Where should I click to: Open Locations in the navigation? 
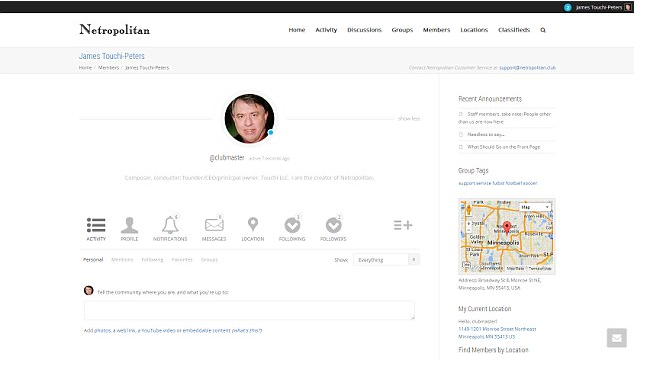pos(474,30)
